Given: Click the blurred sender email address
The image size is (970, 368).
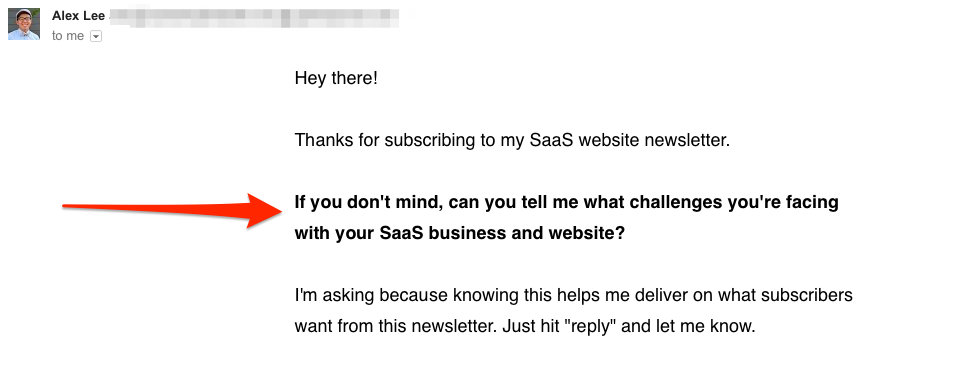Looking at the screenshot, I should coord(254,17).
